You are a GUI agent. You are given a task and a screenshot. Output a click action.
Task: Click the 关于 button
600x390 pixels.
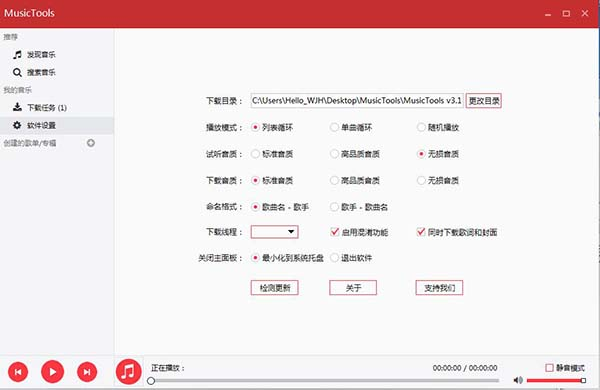[353, 288]
